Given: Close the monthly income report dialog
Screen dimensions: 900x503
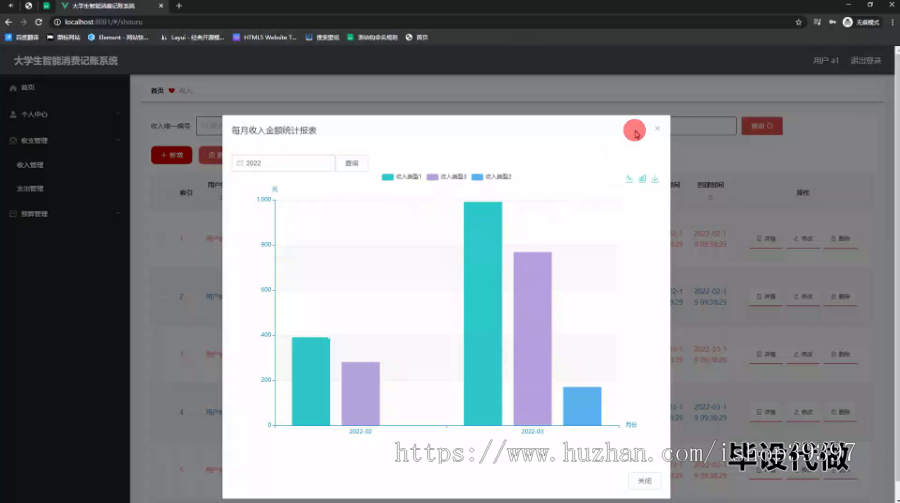Looking at the screenshot, I should click(657, 129).
